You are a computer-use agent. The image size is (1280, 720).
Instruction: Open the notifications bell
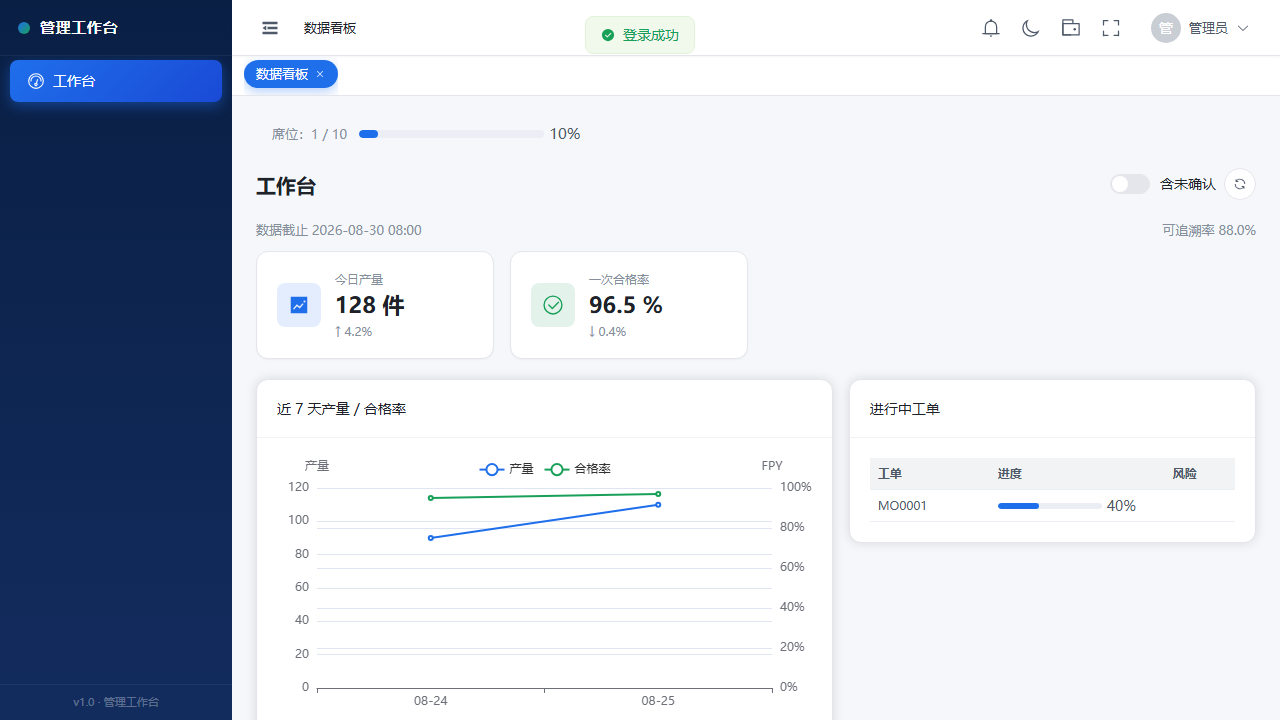[x=991, y=28]
